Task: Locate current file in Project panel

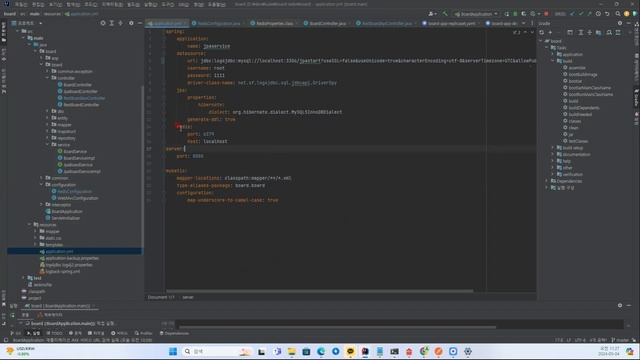Action: (x=103, y=23)
